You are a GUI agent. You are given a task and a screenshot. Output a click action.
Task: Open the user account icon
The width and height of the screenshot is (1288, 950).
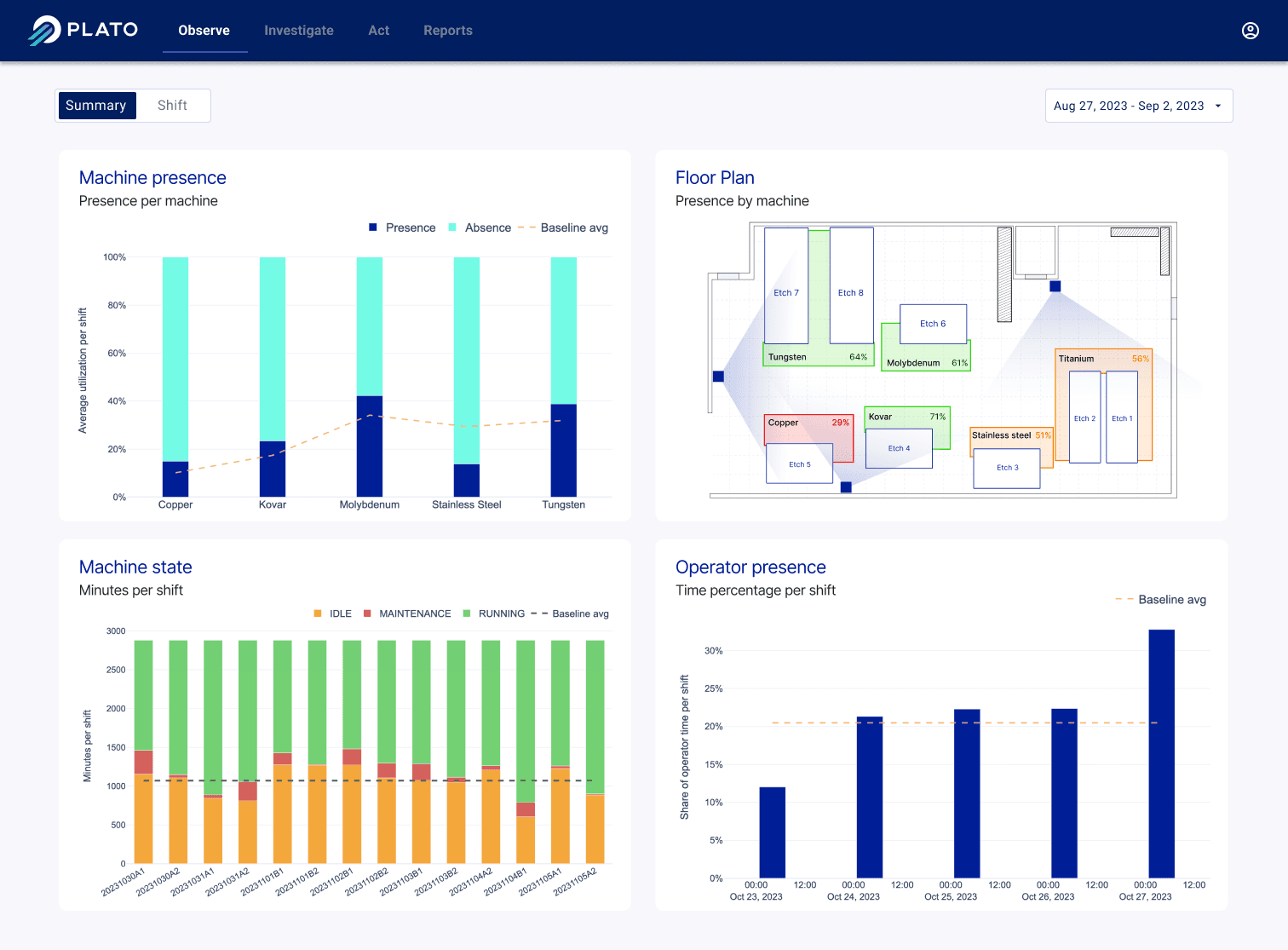[1250, 31]
